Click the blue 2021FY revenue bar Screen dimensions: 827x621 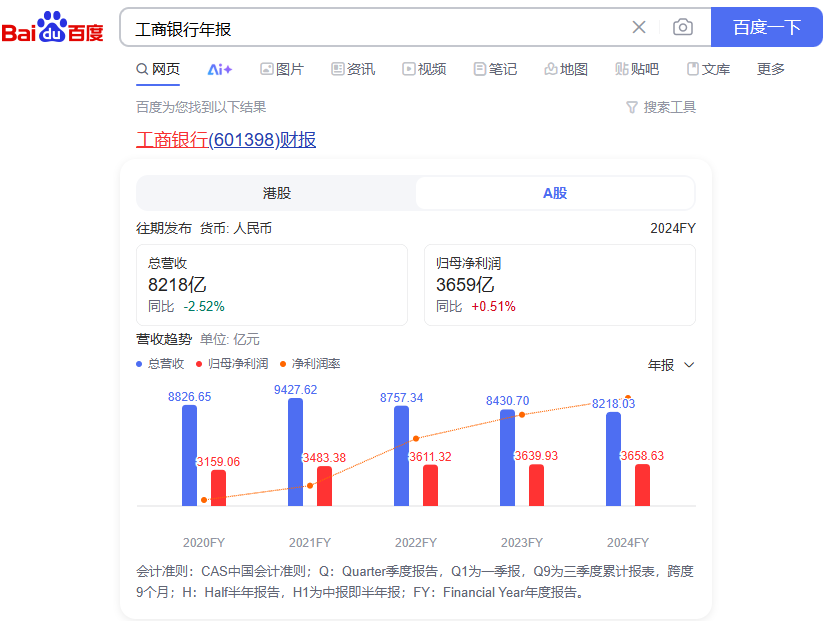[295, 452]
